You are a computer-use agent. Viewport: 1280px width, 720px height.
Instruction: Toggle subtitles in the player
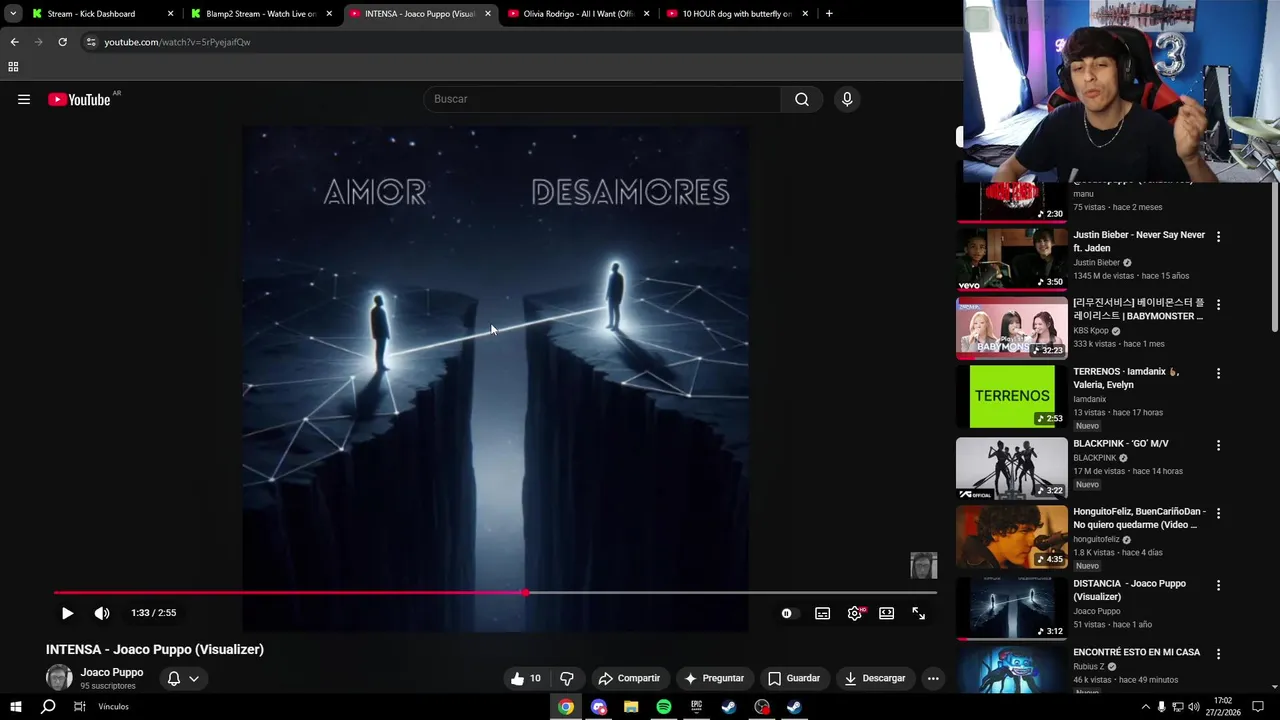[822, 613]
